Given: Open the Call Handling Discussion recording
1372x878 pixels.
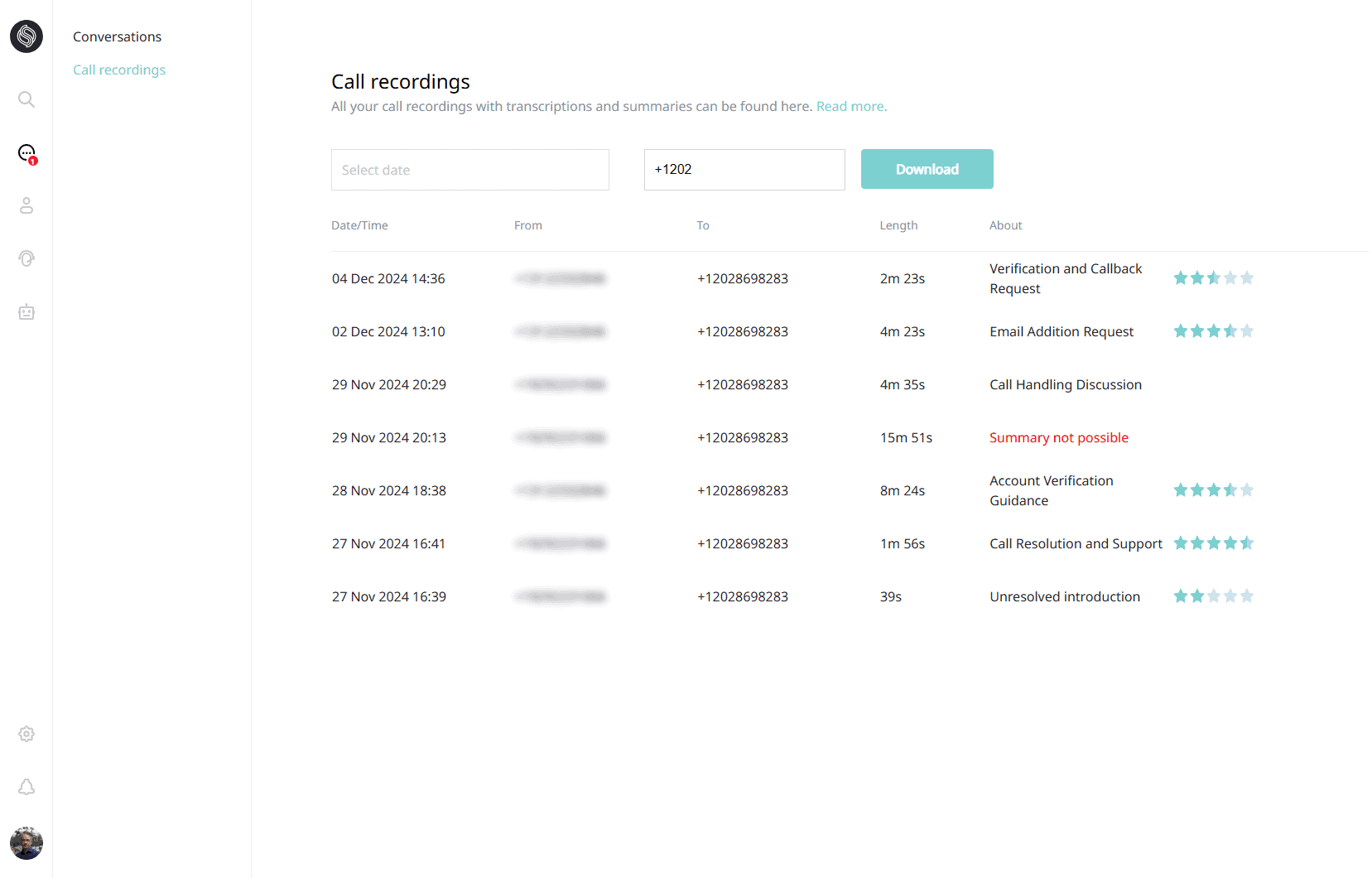Looking at the screenshot, I should (x=1065, y=384).
